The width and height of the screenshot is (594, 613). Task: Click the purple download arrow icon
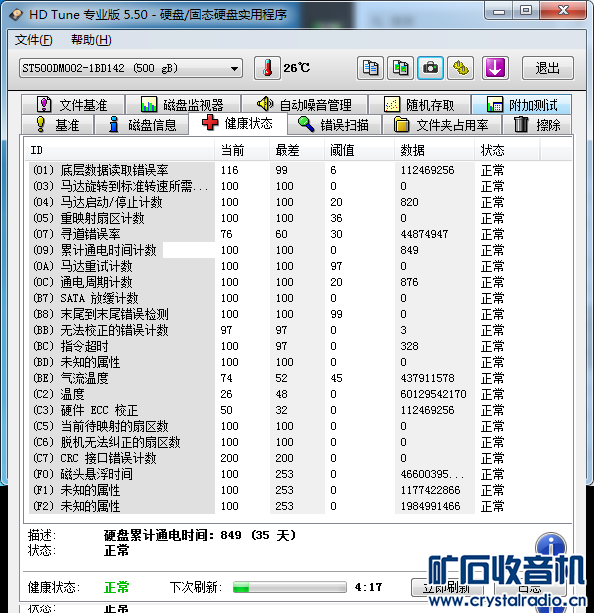(495, 68)
